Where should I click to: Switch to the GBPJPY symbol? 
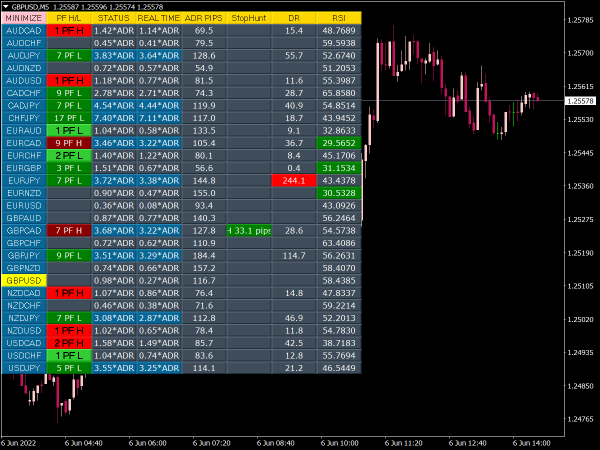[24, 256]
